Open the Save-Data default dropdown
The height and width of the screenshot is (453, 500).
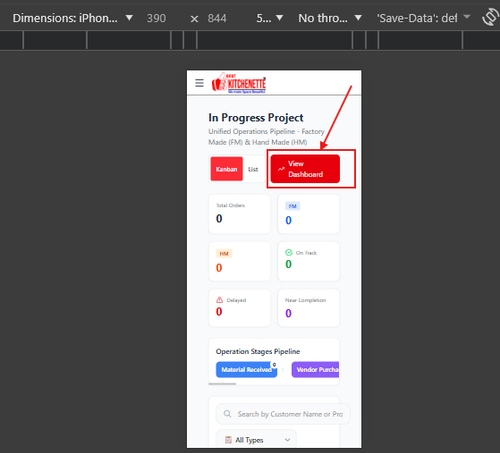(423, 18)
